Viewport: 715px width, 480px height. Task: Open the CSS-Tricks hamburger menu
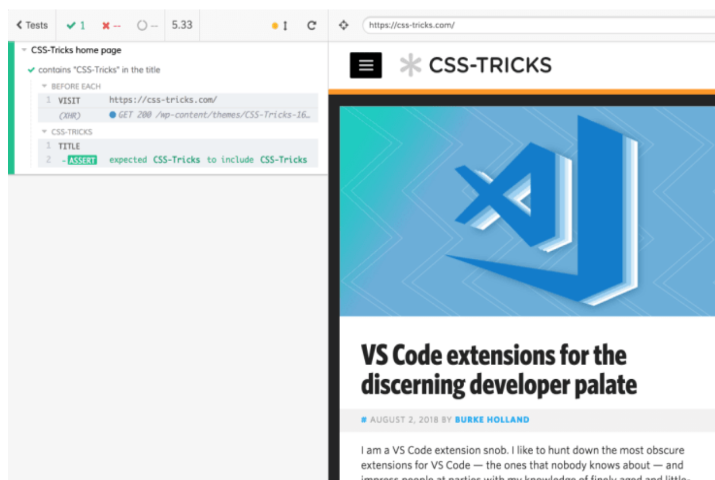click(366, 65)
